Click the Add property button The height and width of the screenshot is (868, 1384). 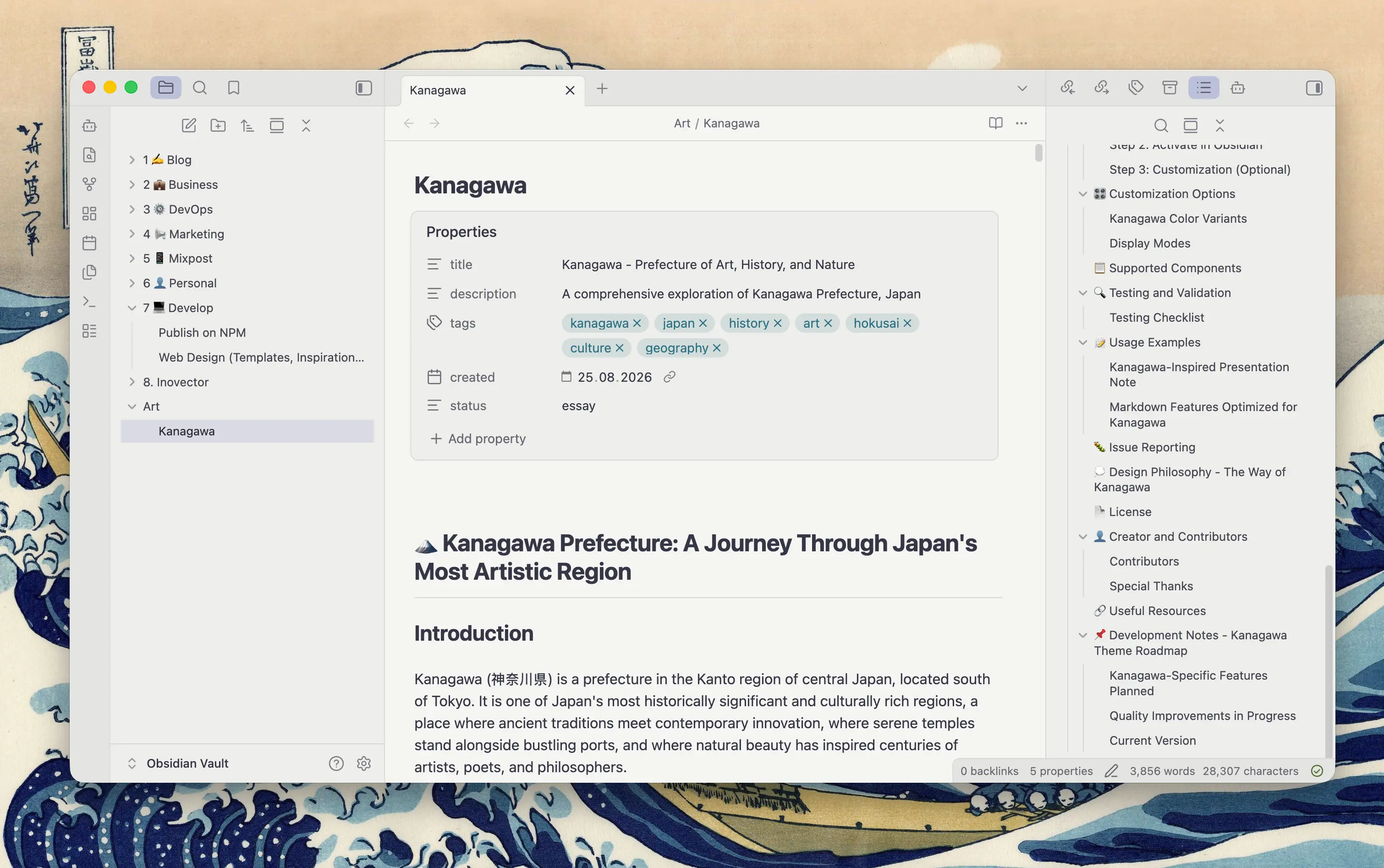pyautogui.click(x=478, y=439)
